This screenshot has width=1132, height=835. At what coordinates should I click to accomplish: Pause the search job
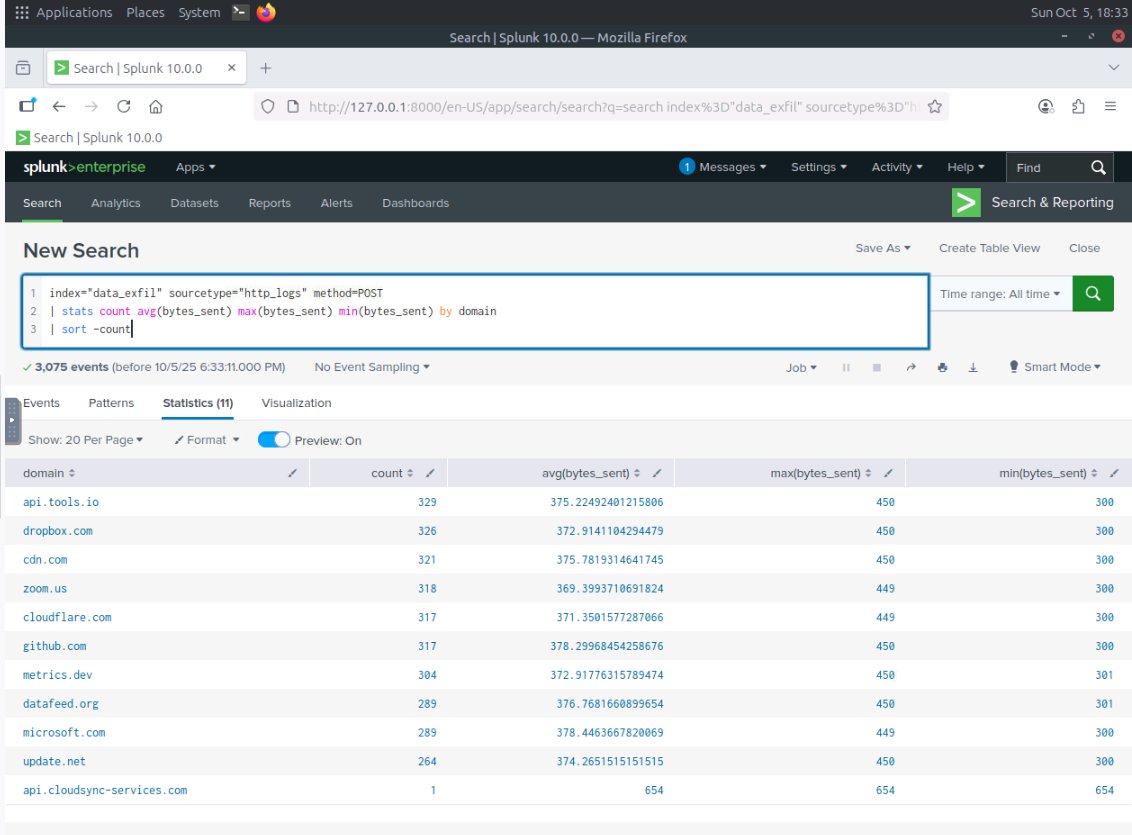[845, 367]
